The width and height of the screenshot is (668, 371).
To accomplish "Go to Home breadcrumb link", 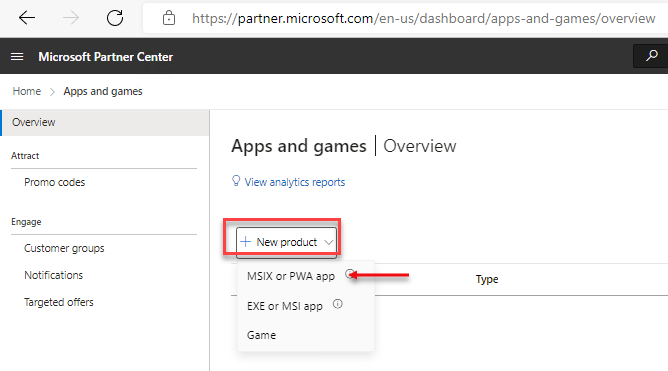I will (27, 91).
